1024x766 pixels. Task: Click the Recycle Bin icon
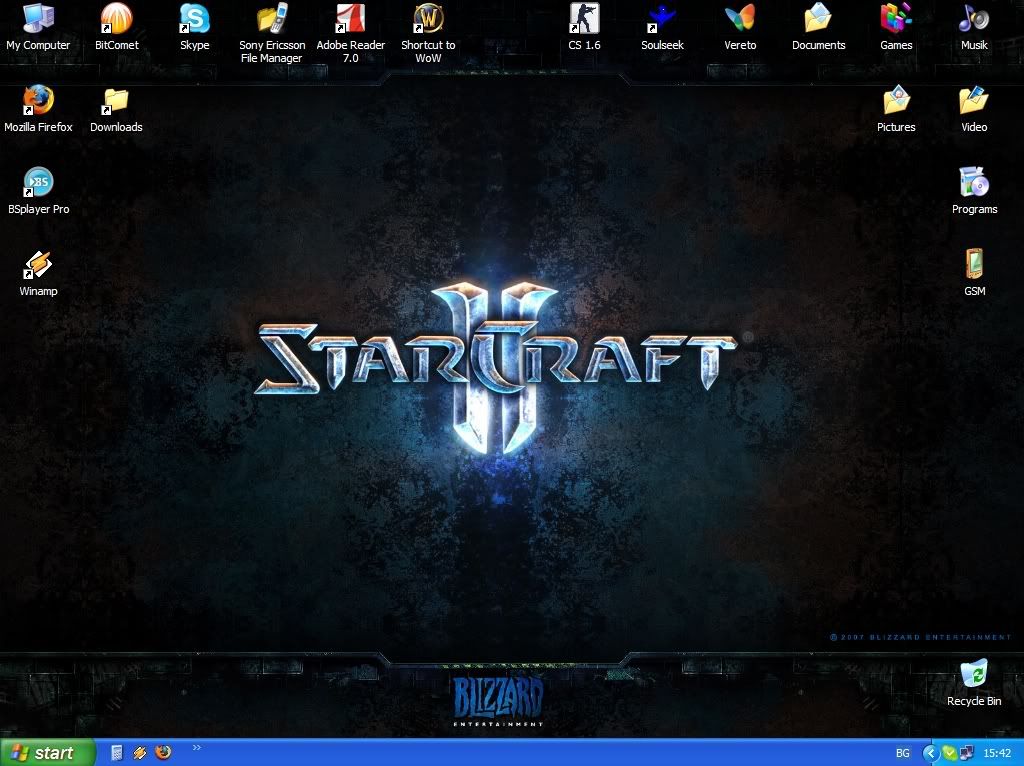tap(974, 674)
